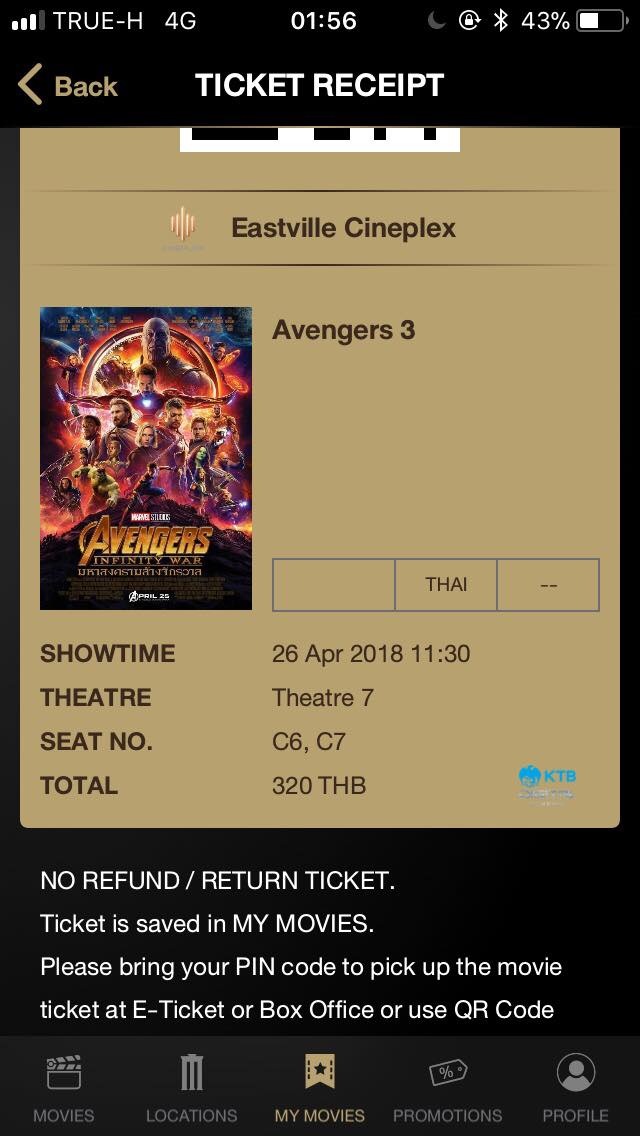Image resolution: width=640 pixels, height=1136 pixels.
Task: Open the Movies clapperboard icon
Action: [64, 1072]
